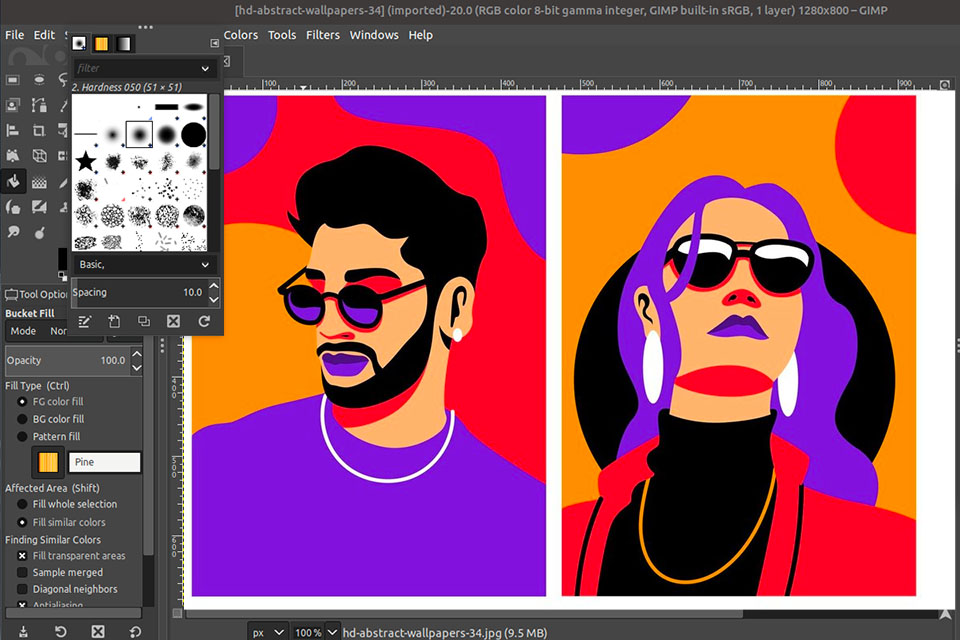Open the px unit dropdown
Image resolution: width=960 pixels, height=640 pixels.
[x=268, y=632]
